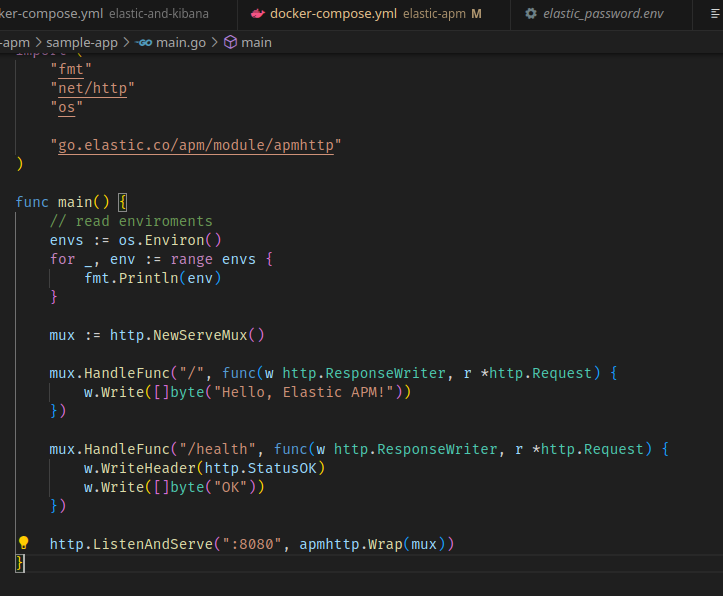Open the elastic_password.env tab
The image size is (723, 596).
tap(603, 14)
